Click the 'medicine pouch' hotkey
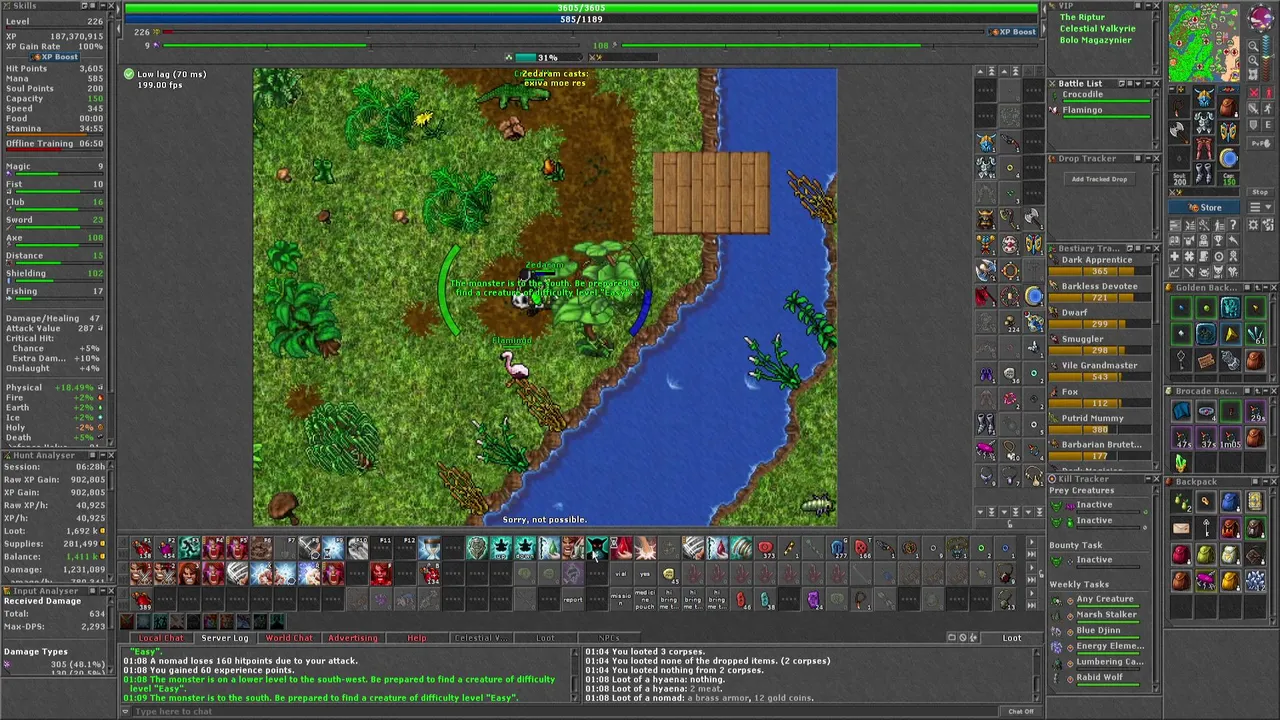Screen dimensions: 1280x720 click(645, 600)
